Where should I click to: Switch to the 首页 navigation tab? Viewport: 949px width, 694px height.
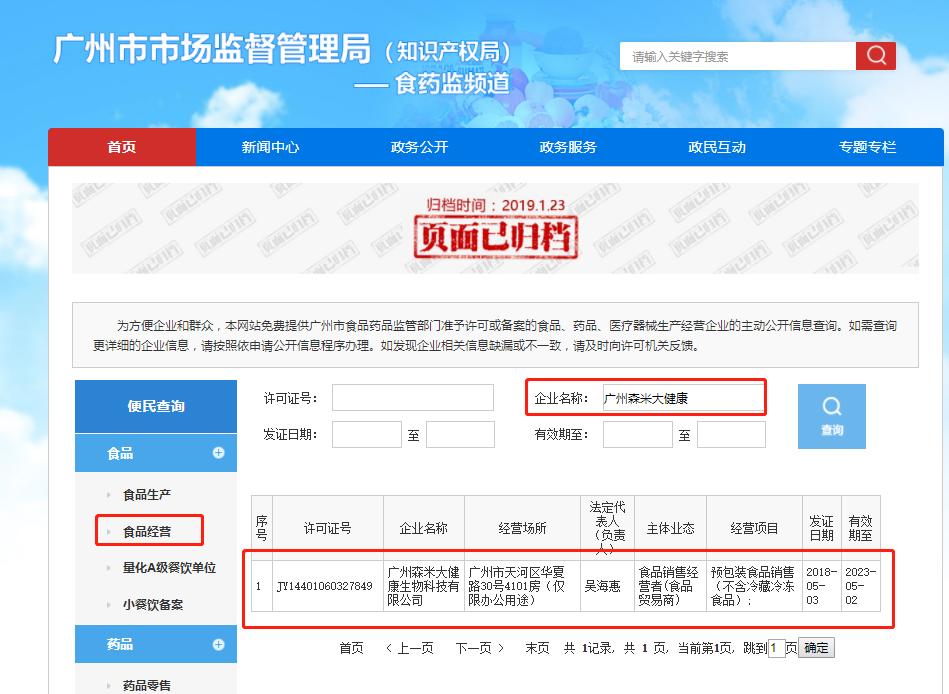122,146
